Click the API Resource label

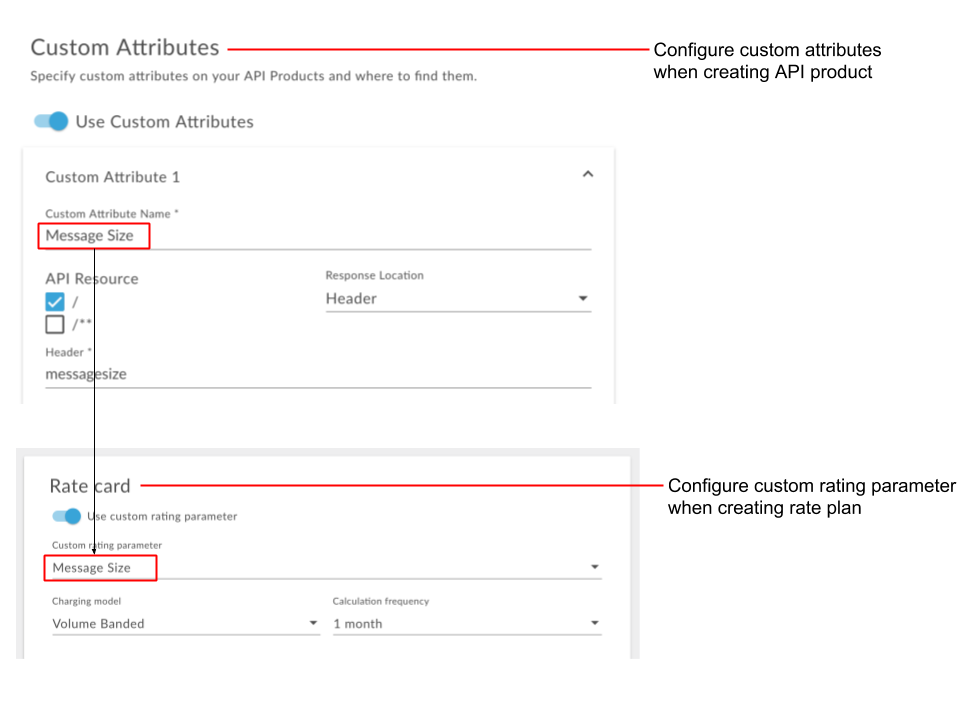[x=92, y=279]
